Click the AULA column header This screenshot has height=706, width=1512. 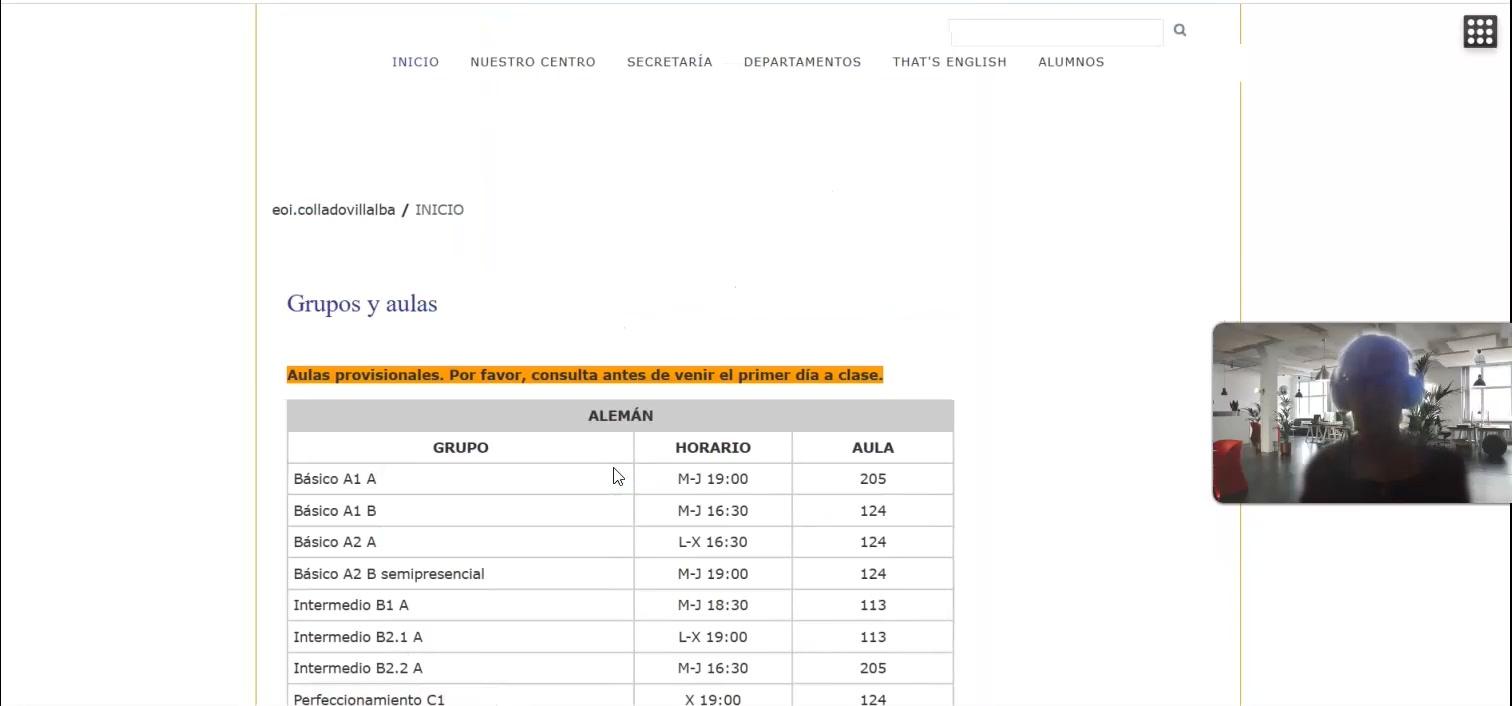coord(873,448)
